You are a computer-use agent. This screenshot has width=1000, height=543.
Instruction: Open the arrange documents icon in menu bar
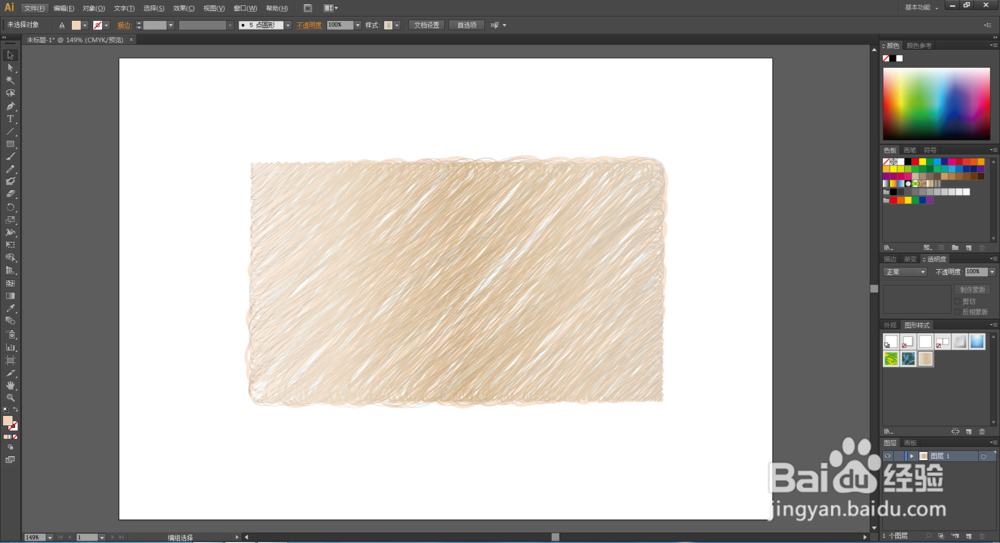[330, 8]
